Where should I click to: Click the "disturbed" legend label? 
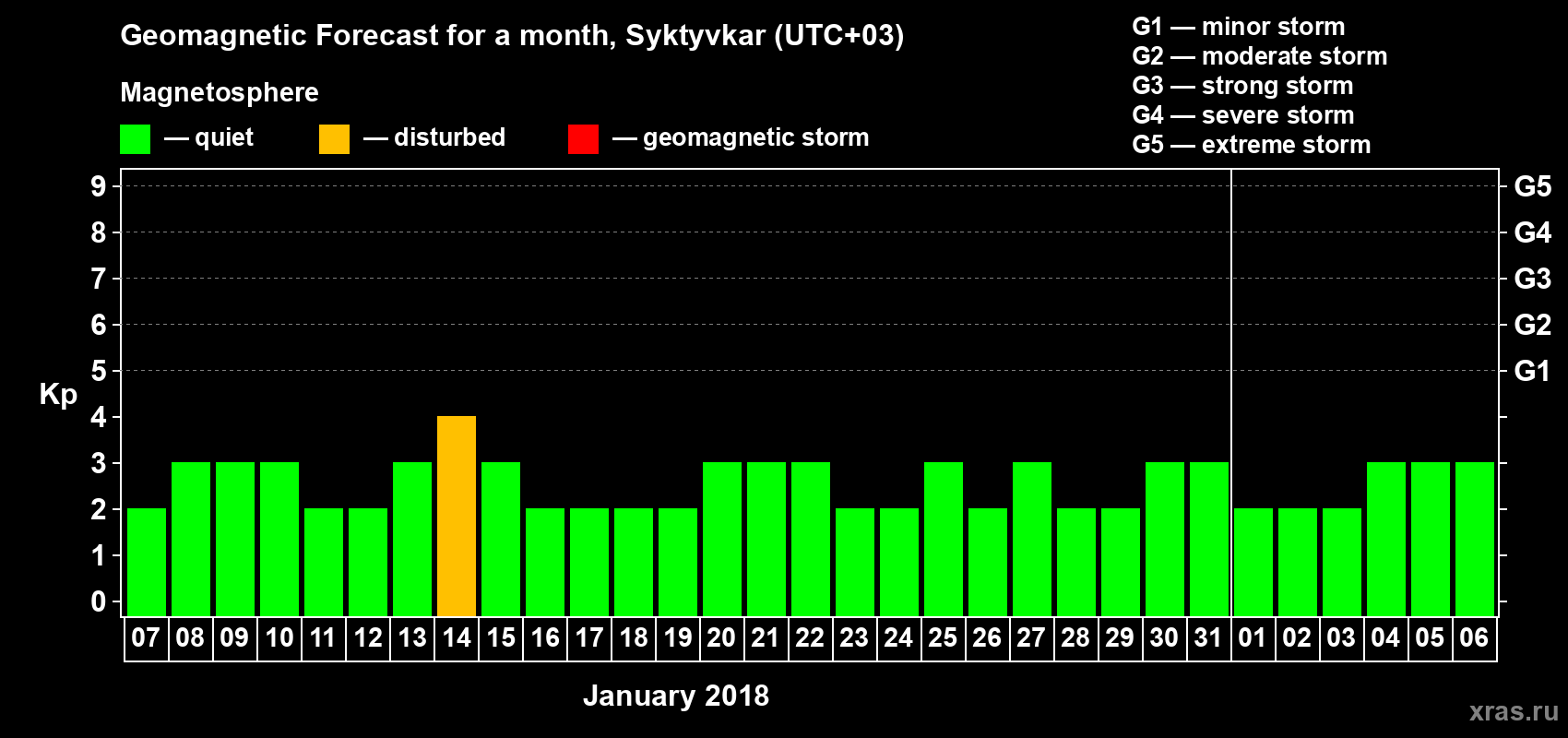click(449, 137)
